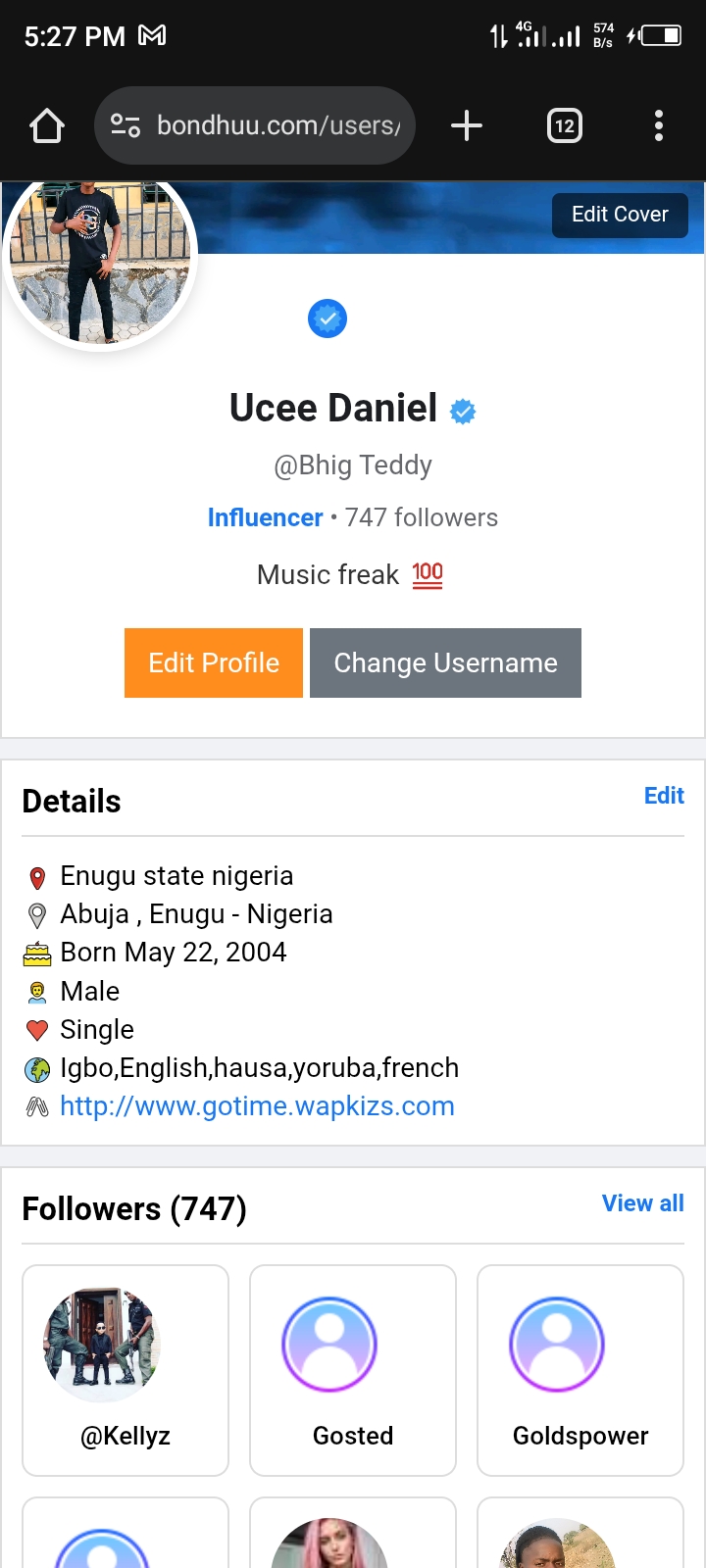This screenshot has width=706, height=1568.
Task: Tap the site settings icon in address bar
Action: (x=126, y=125)
